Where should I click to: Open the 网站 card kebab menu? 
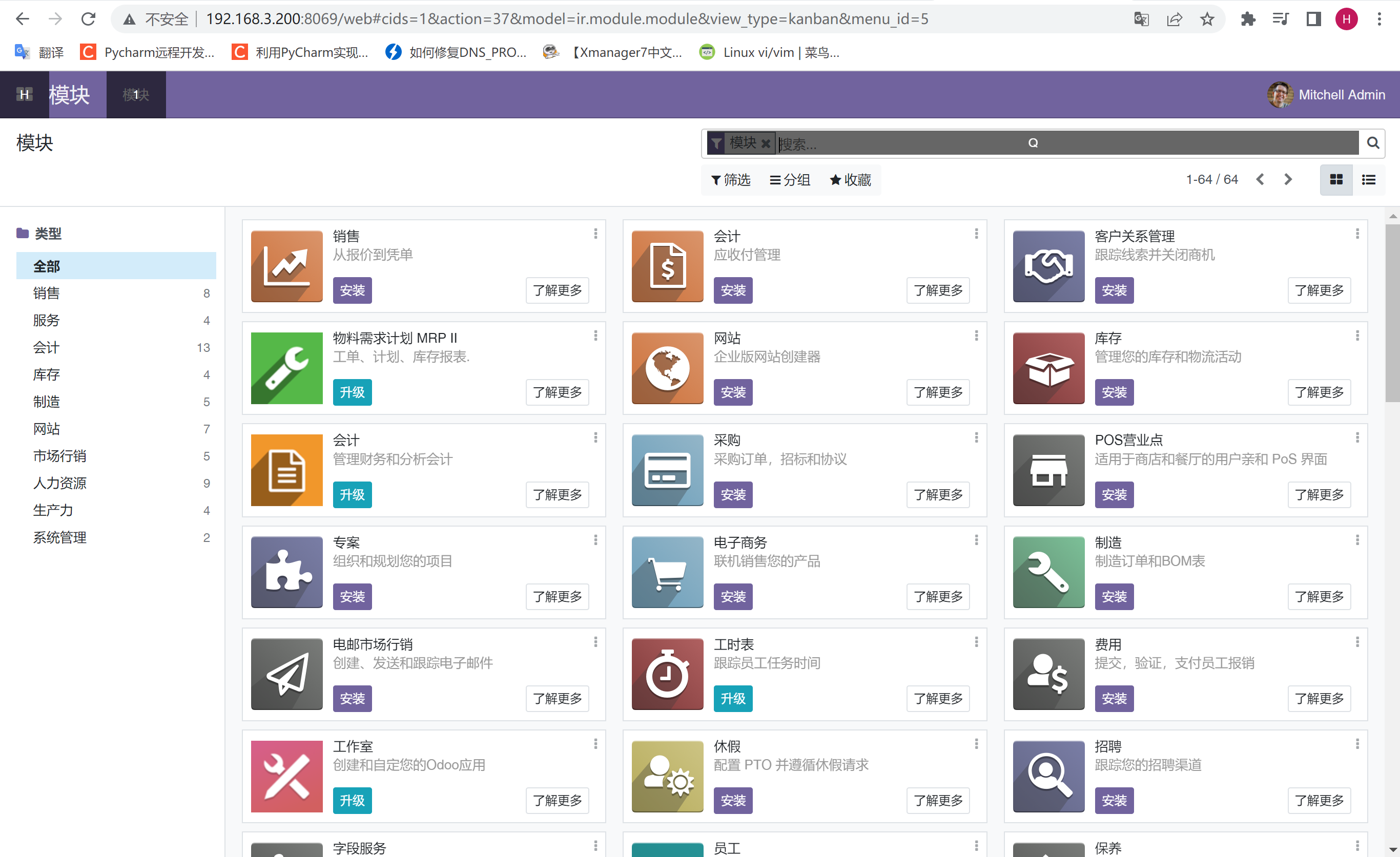click(976, 336)
